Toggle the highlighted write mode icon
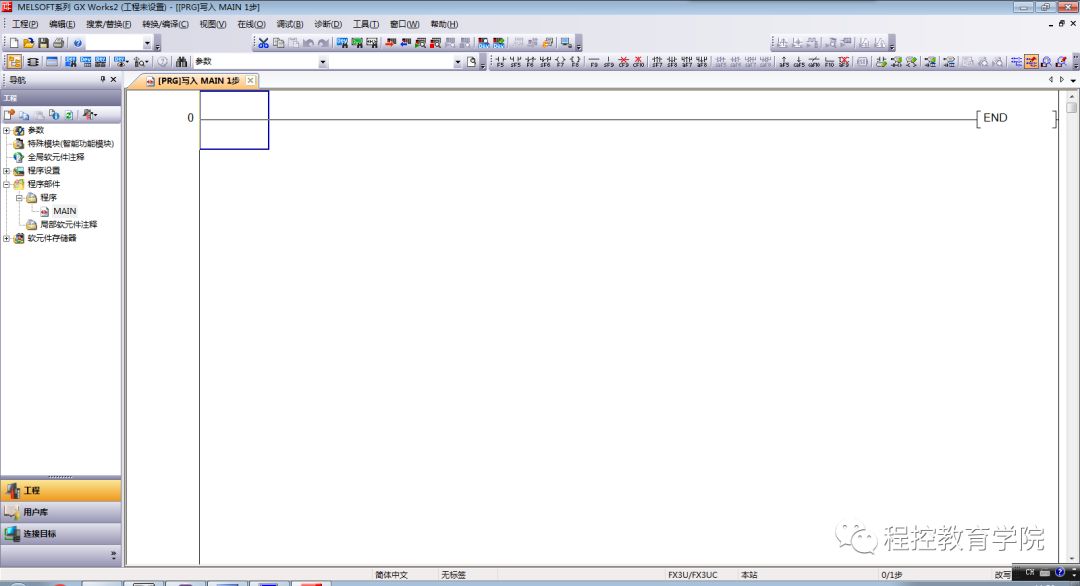The width and height of the screenshot is (1080, 586). click(x=1031, y=62)
